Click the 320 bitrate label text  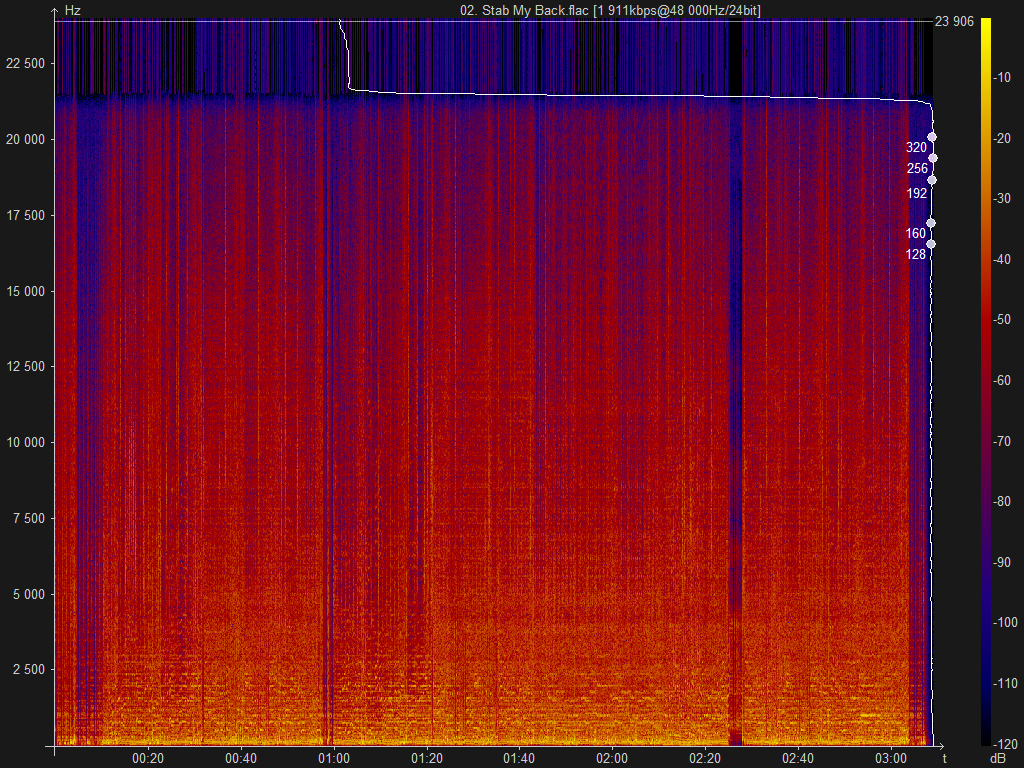(x=916, y=148)
